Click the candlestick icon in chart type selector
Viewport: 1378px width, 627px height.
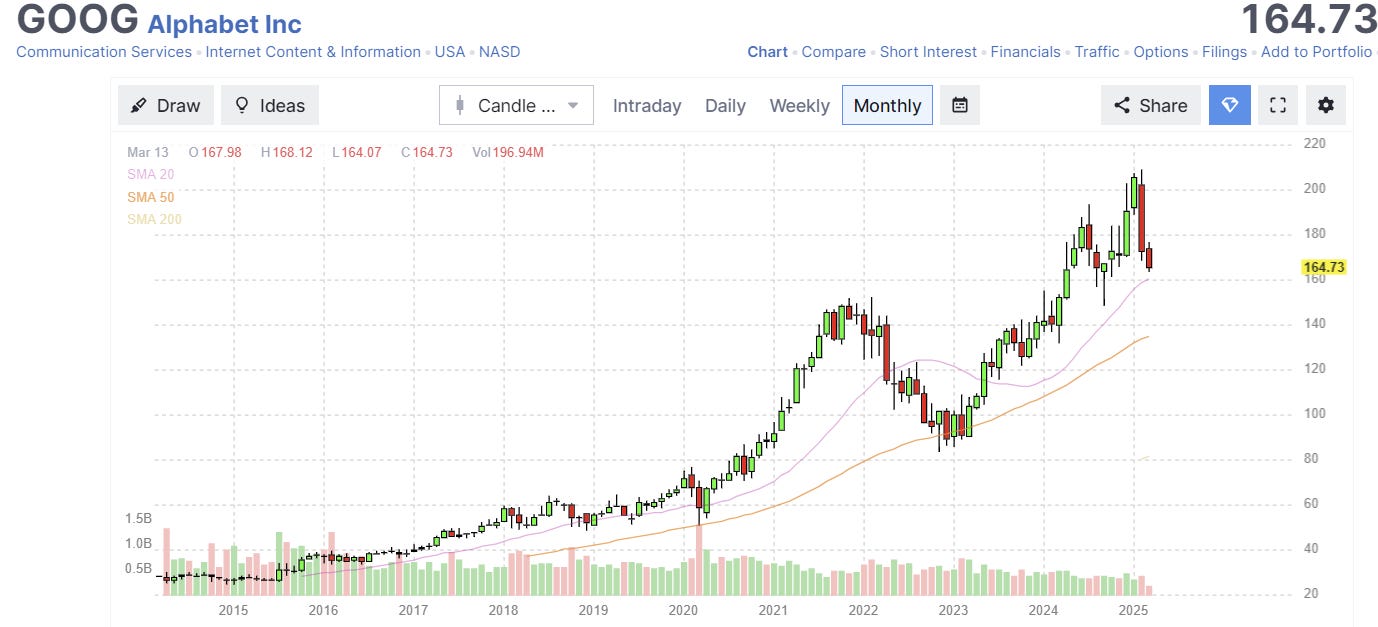[460, 105]
